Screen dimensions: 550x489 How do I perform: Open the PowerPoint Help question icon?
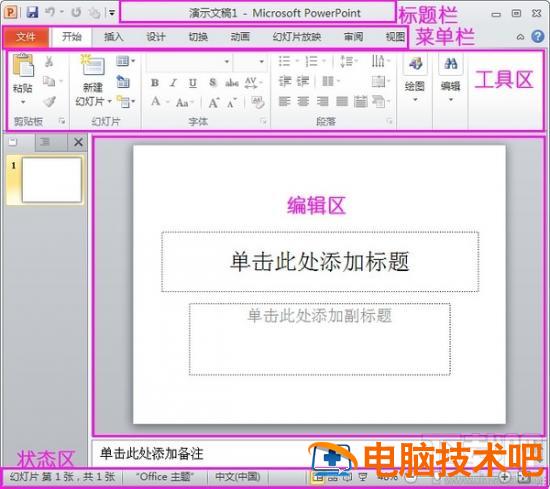[x=537, y=36]
